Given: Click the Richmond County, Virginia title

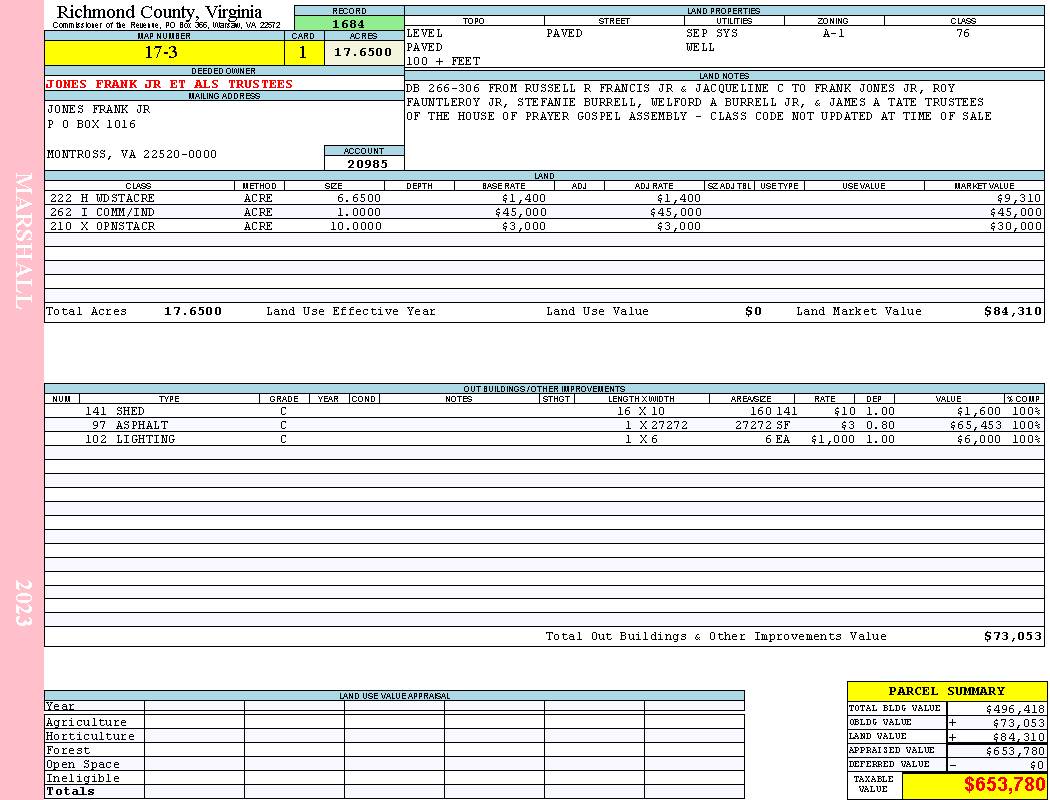Looking at the screenshot, I should click(159, 12).
